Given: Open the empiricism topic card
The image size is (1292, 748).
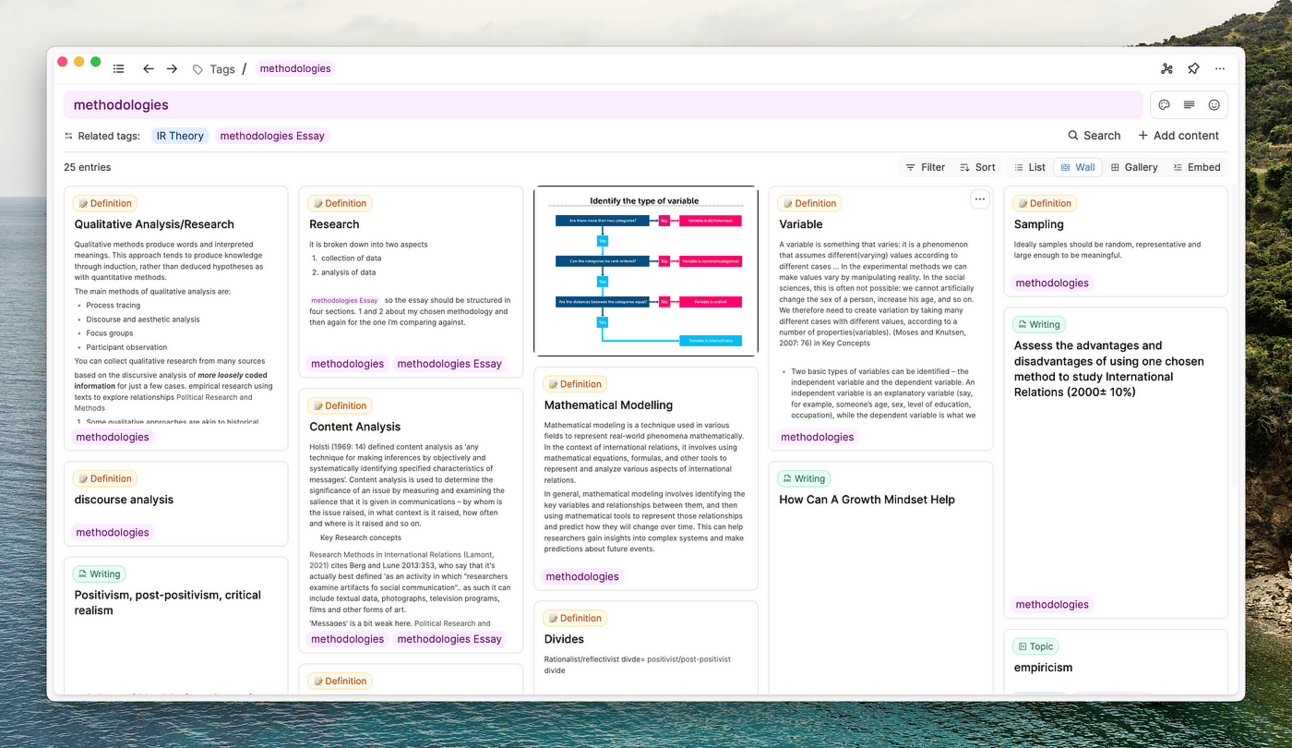Looking at the screenshot, I should pos(1116,661).
